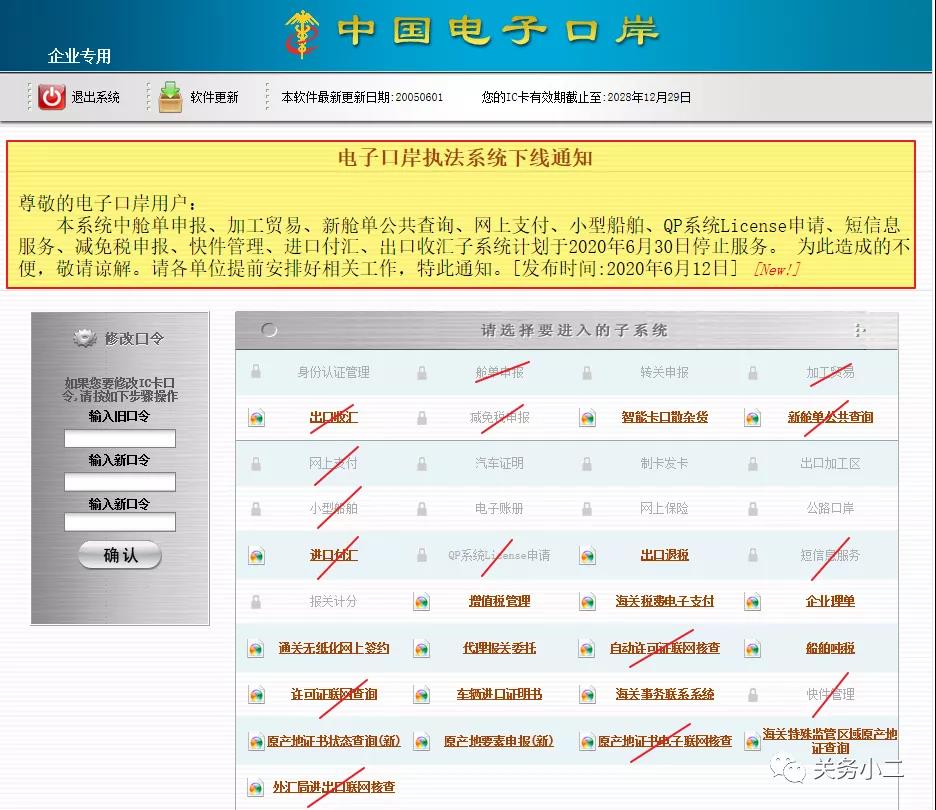This screenshot has width=936, height=810.
Task: Click the icon beside 原产地证书状态查询(新)
Action: [x=256, y=741]
